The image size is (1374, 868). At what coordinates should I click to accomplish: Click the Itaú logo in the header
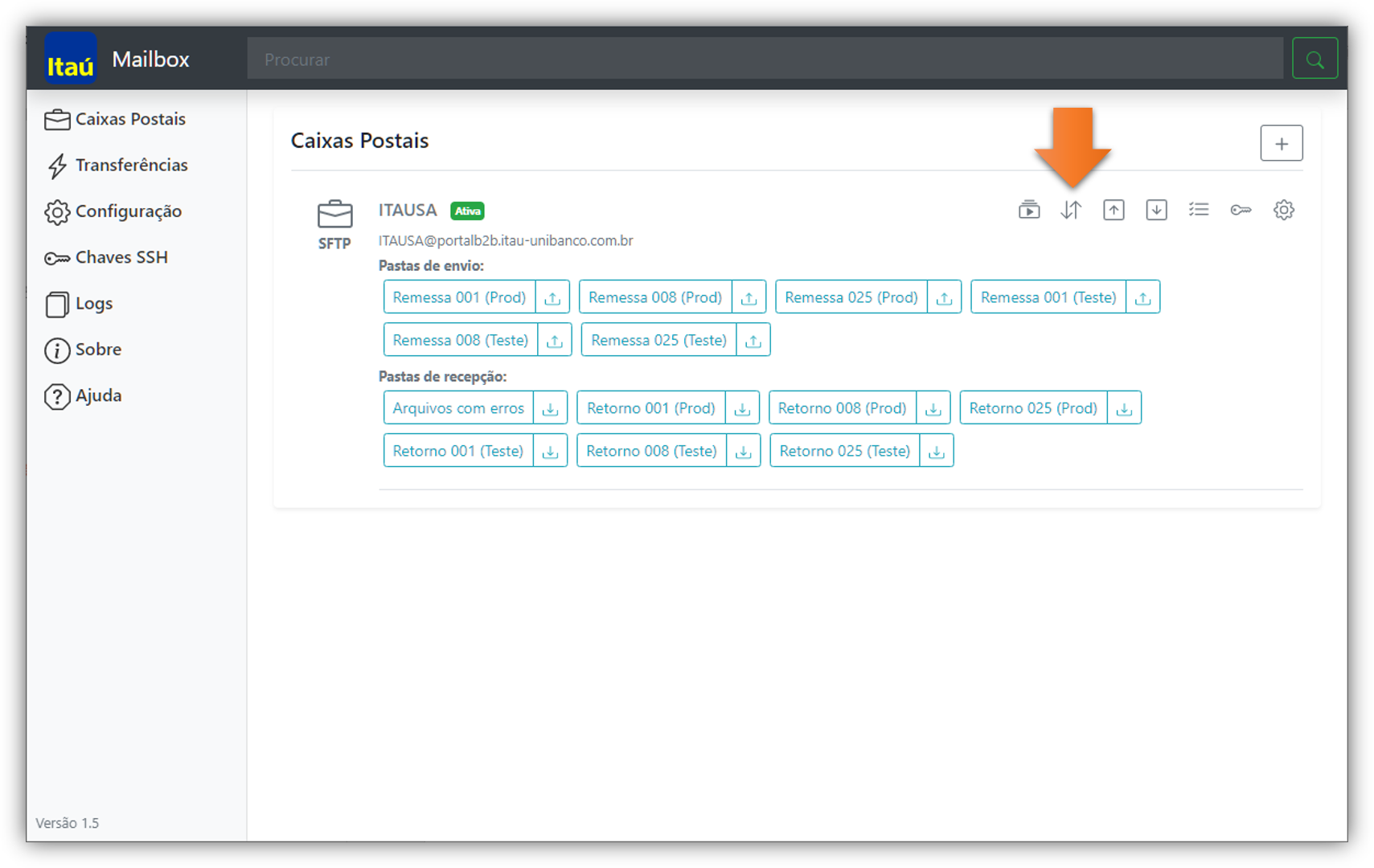(x=71, y=59)
